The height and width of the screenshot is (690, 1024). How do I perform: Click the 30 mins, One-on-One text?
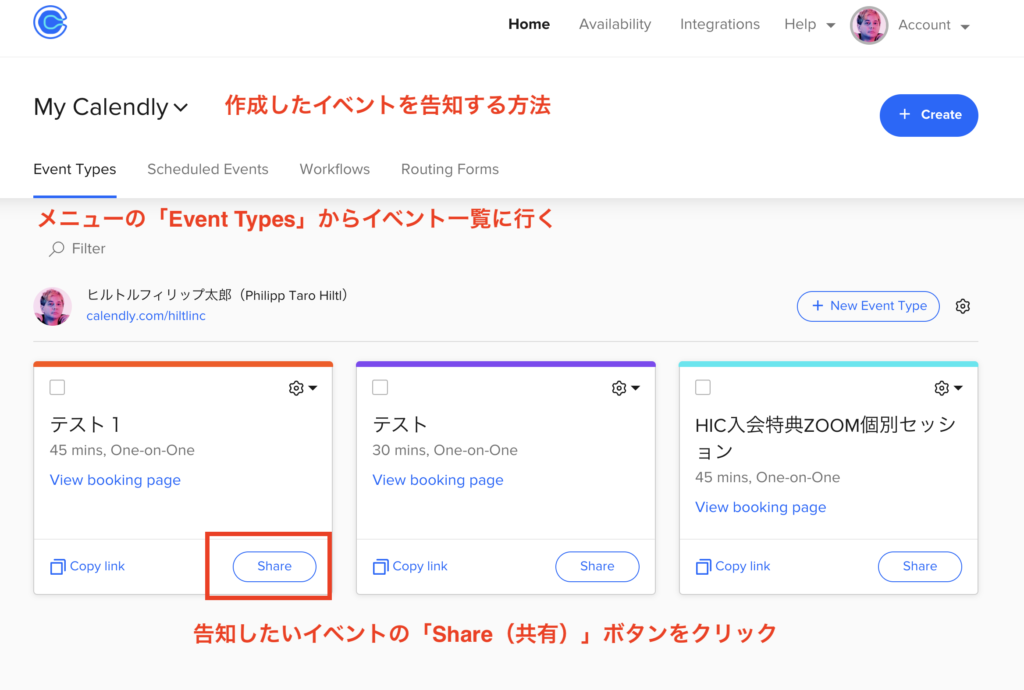click(445, 450)
